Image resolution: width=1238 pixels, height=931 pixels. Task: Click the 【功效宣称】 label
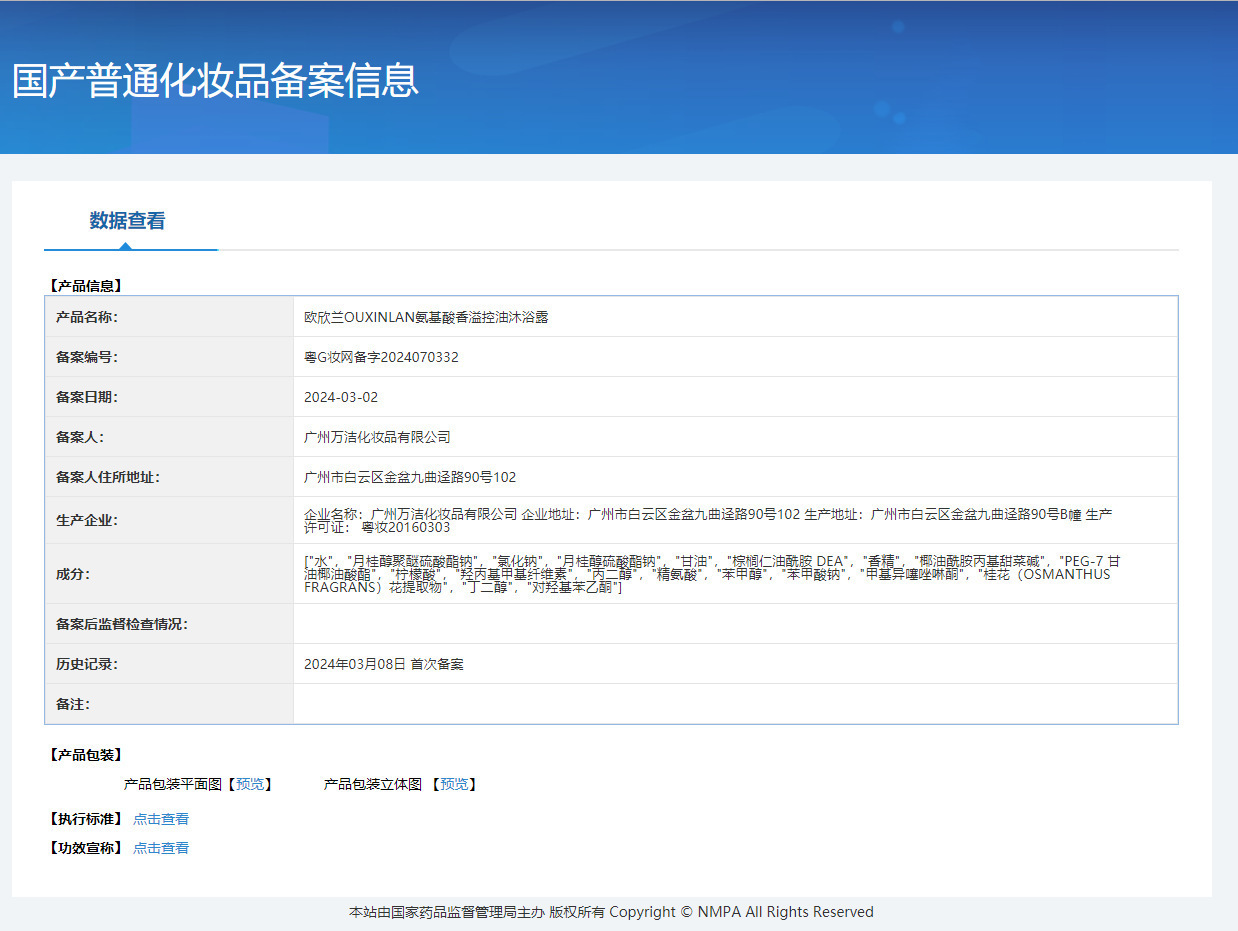point(84,848)
